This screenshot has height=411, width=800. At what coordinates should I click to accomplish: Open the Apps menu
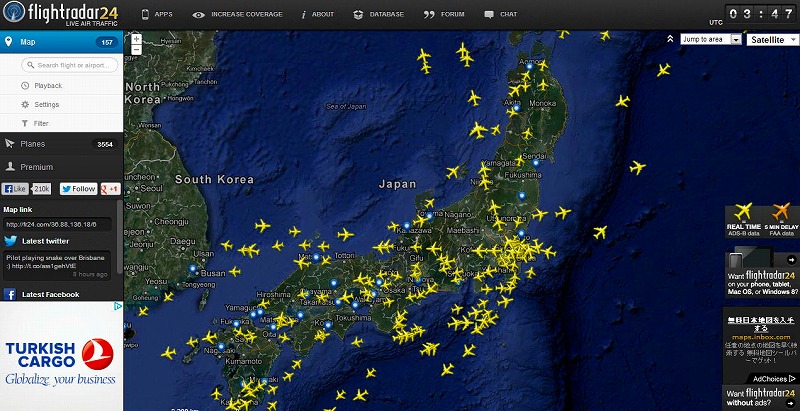pos(157,15)
